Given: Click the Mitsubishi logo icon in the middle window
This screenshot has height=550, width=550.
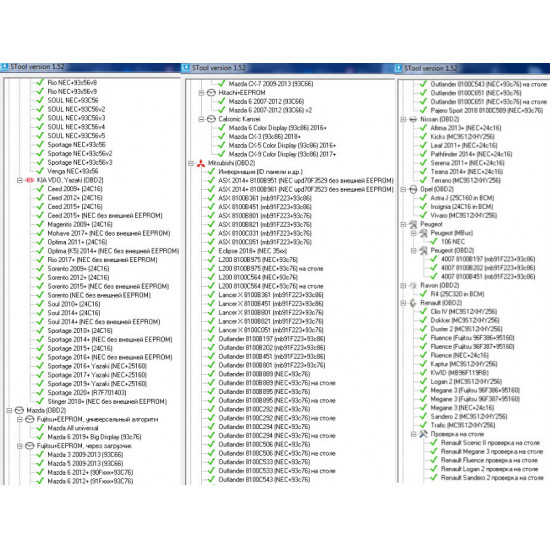Looking at the screenshot, I should pyautogui.click(x=201, y=163).
